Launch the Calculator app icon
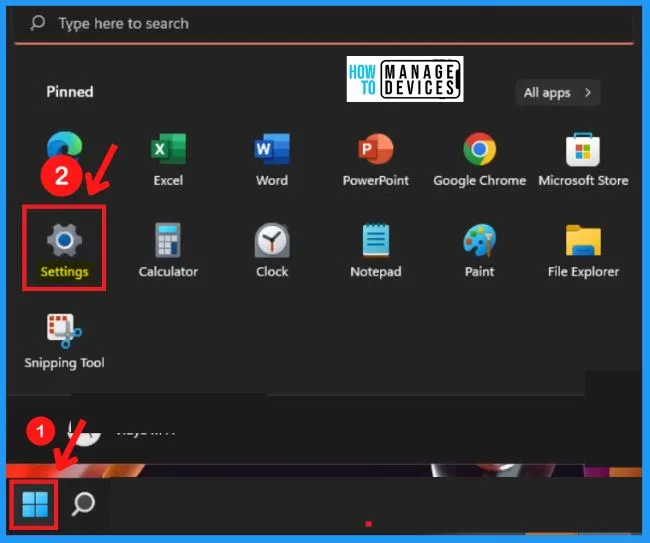 (168, 240)
